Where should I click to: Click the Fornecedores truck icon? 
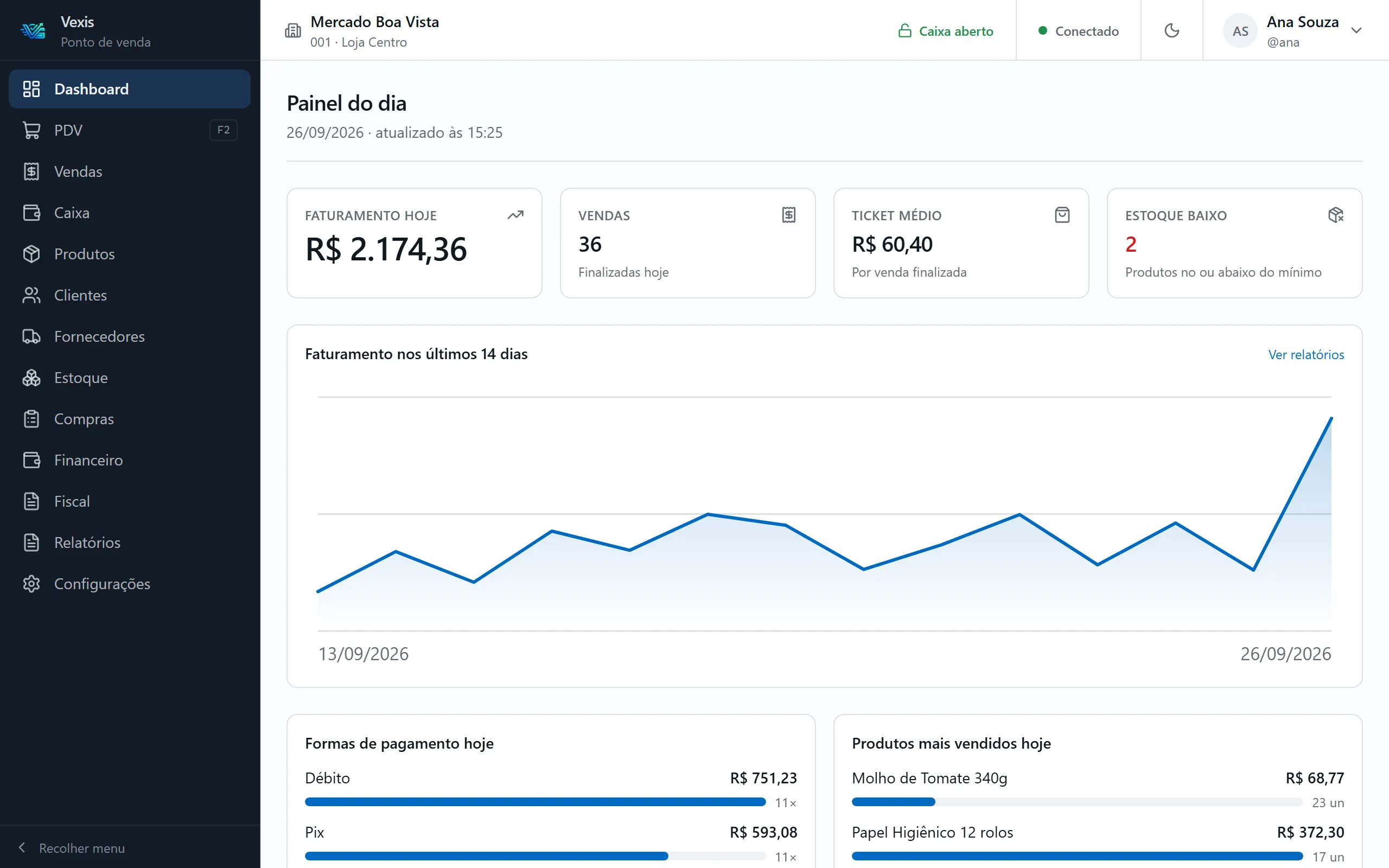point(31,336)
